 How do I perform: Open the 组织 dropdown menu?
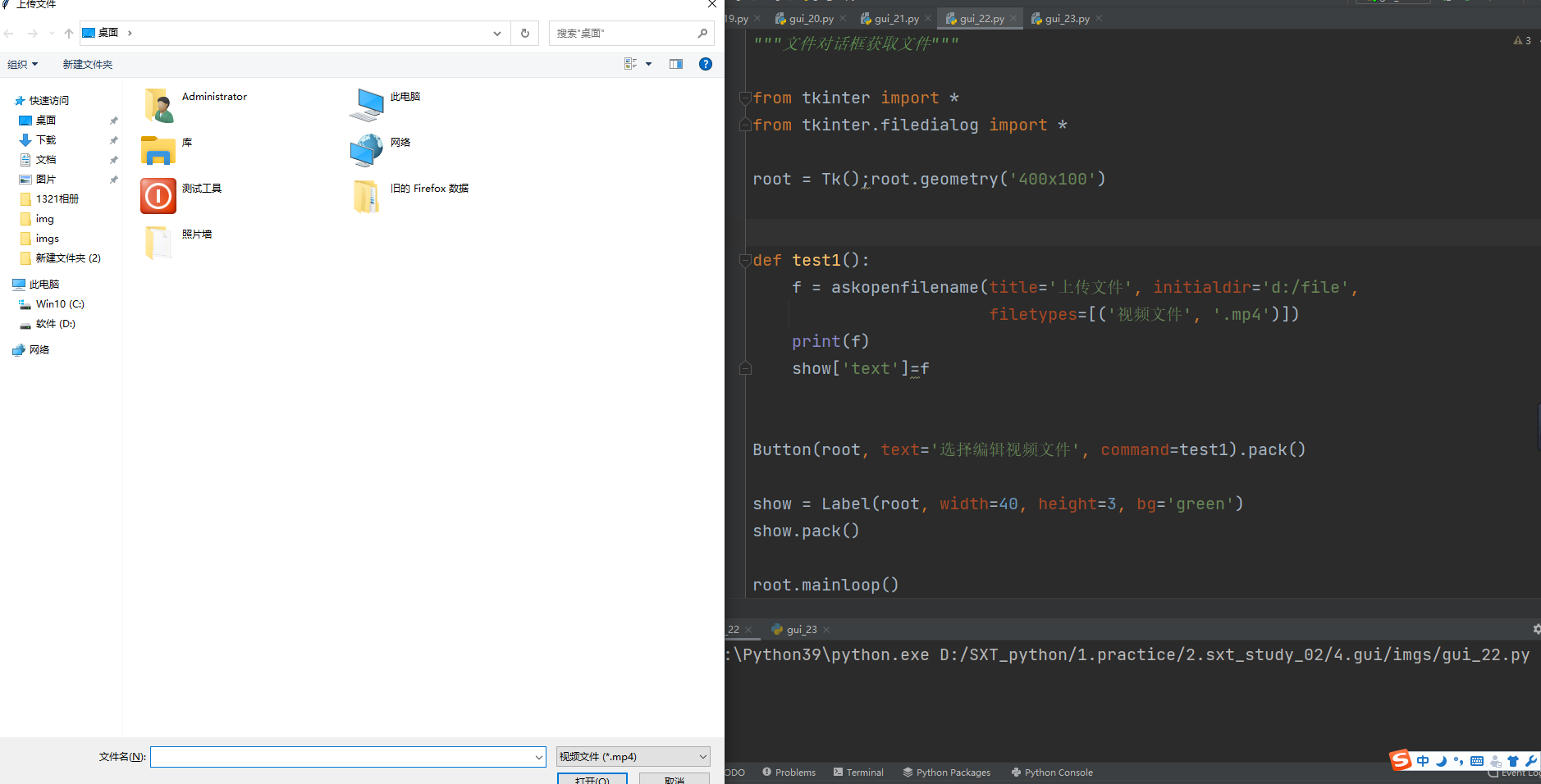pyautogui.click(x=23, y=64)
